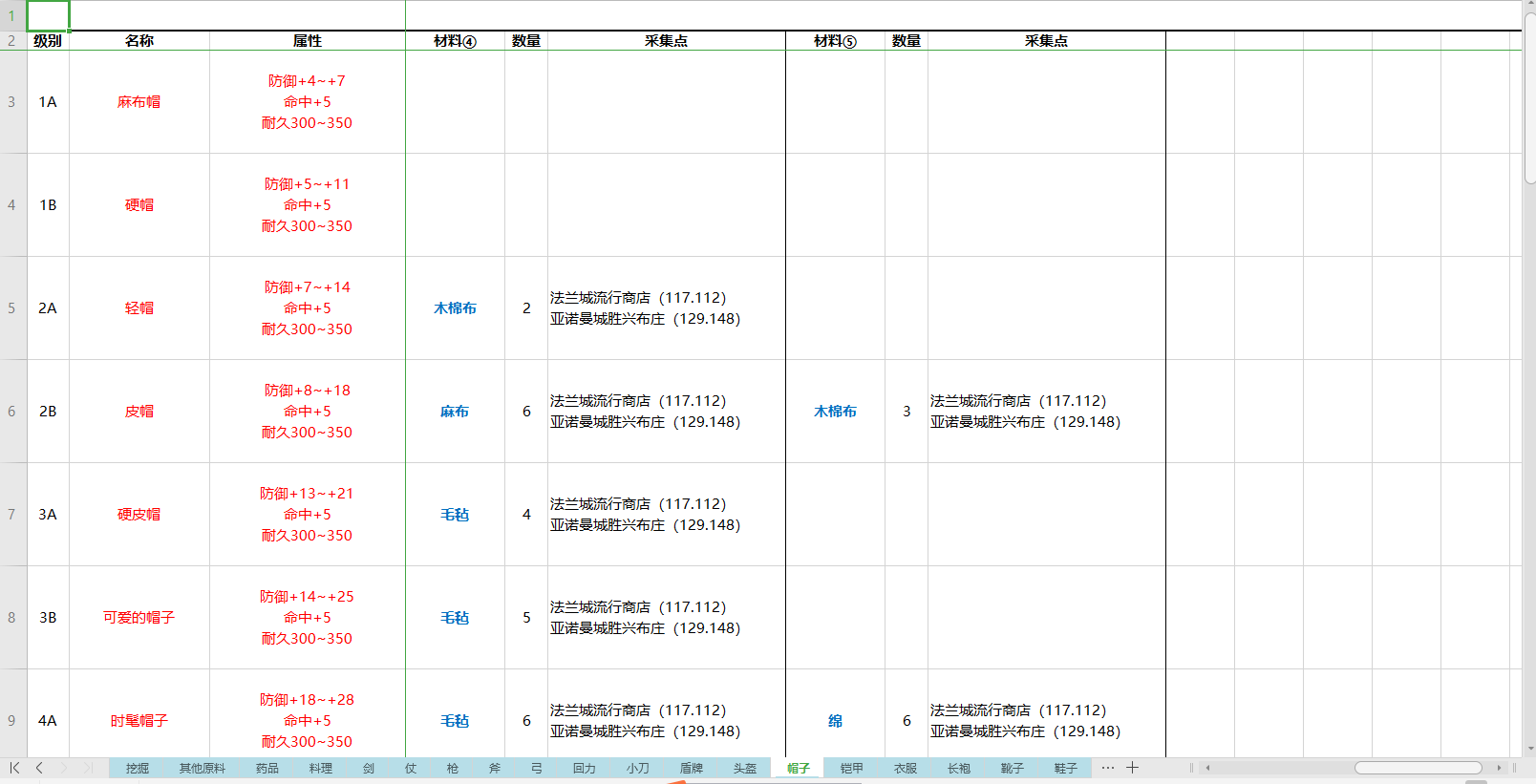Select the 小刀 sheet tab
The image size is (1536, 784).
638,768
